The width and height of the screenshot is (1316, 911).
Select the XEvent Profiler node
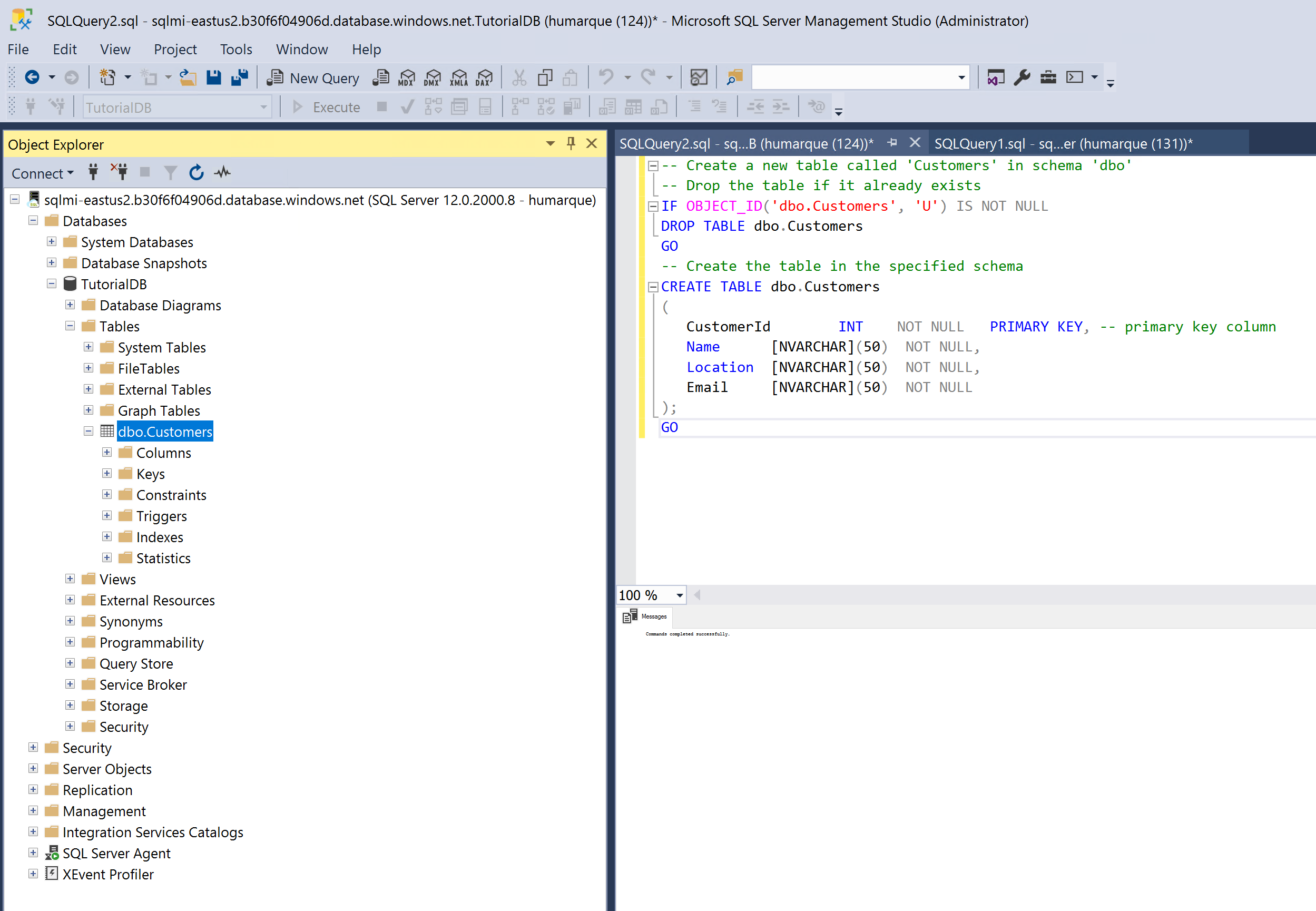tap(108, 875)
